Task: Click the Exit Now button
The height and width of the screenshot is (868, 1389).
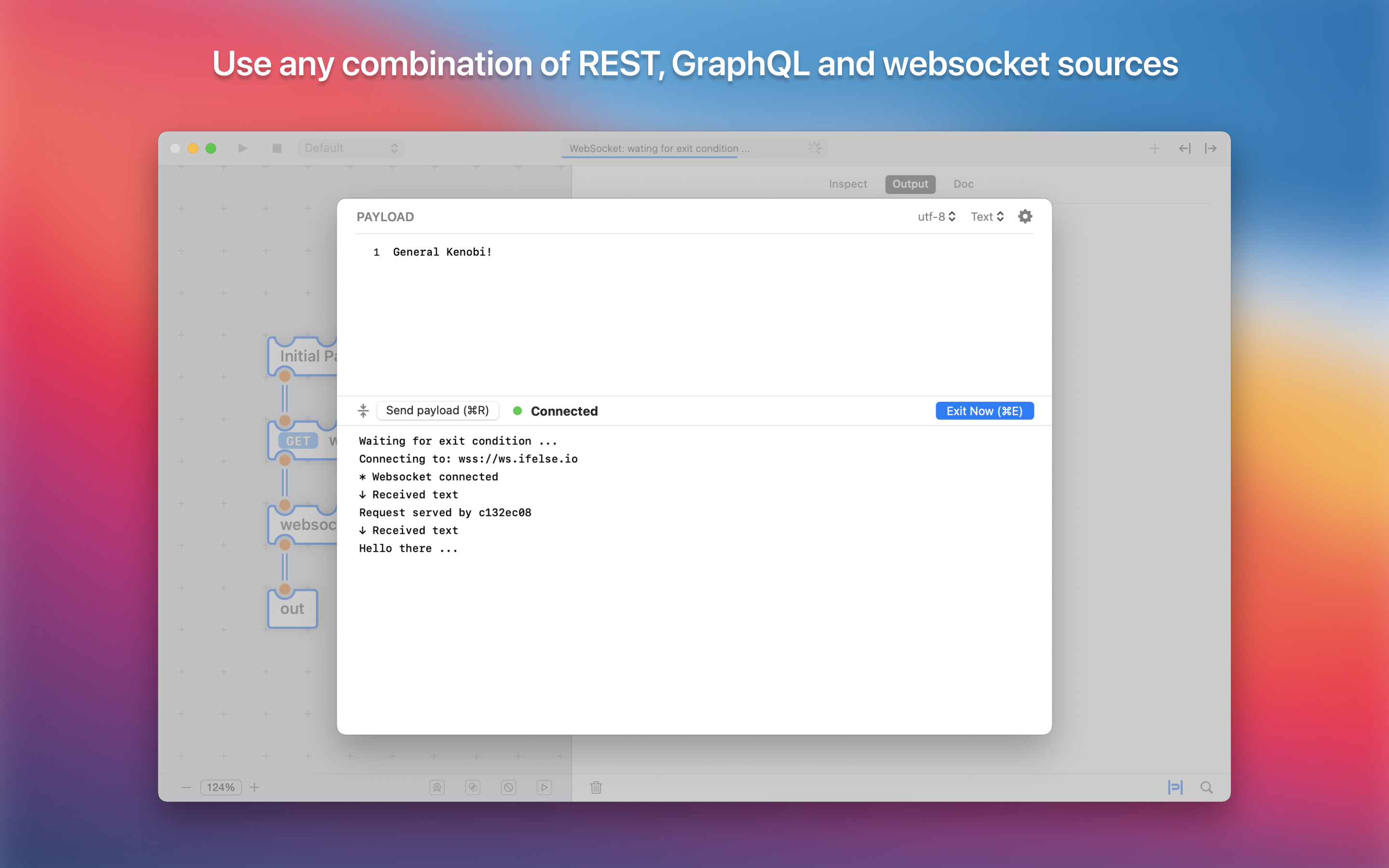Action: pos(984,411)
